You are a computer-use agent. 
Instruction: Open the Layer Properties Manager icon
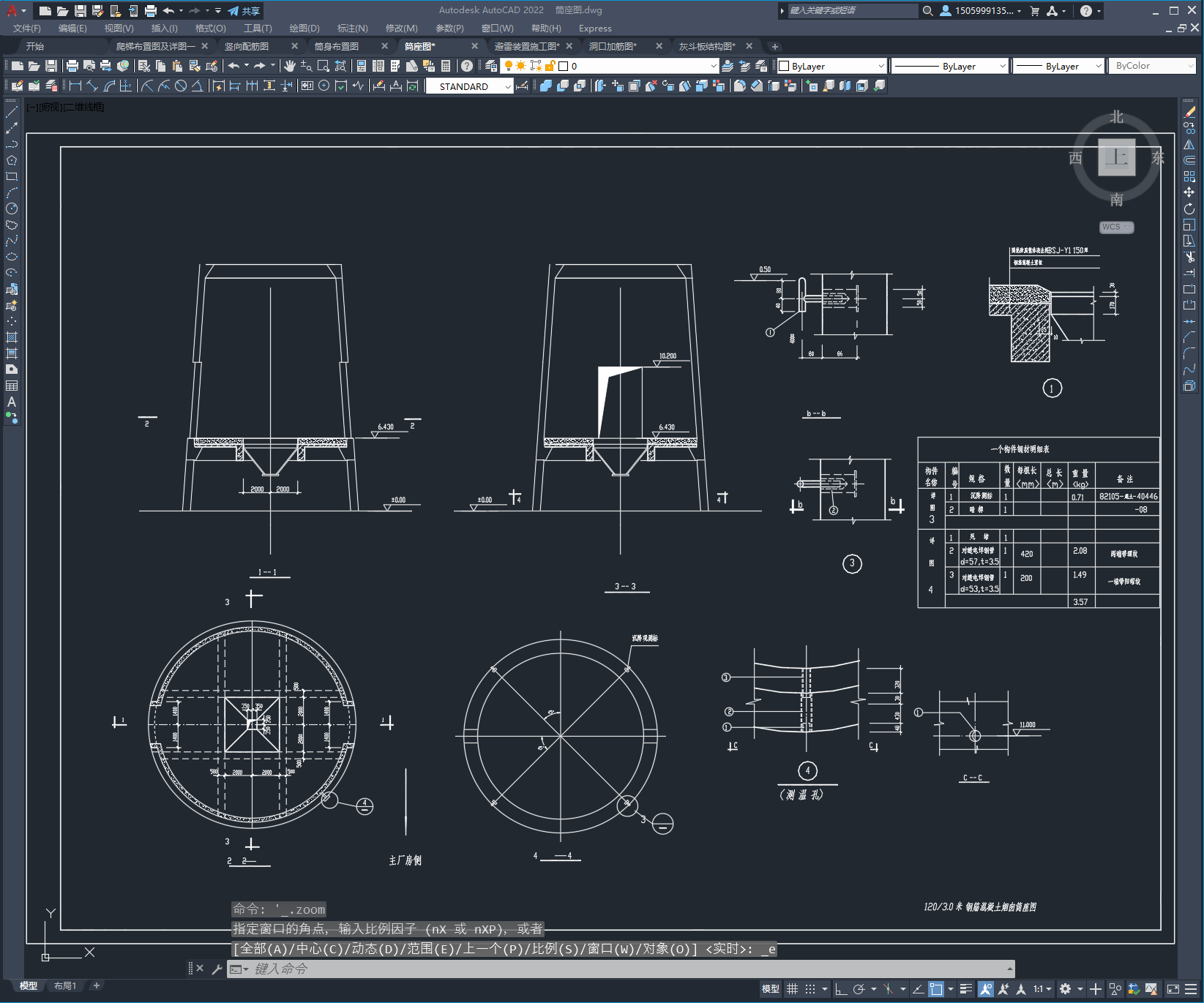pyautogui.click(x=491, y=66)
